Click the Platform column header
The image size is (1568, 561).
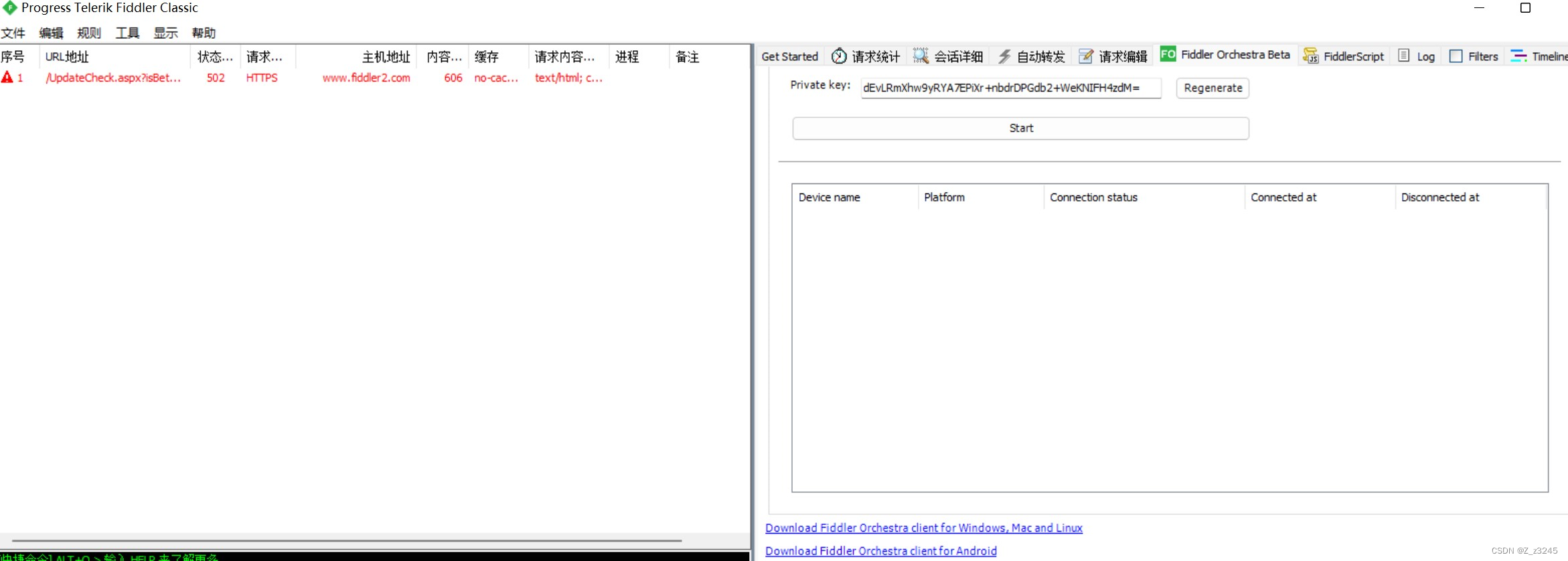coord(981,197)
